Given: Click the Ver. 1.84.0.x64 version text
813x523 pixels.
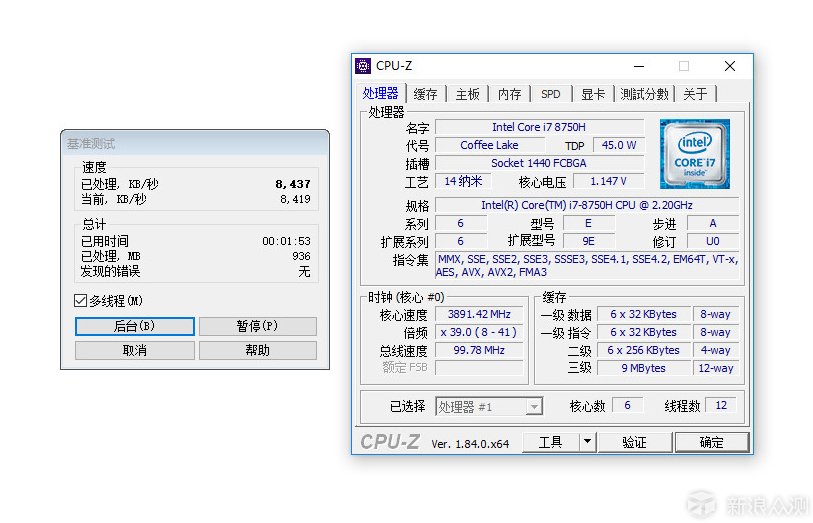Looking at the screenshot, I should (x=470, y=444).
